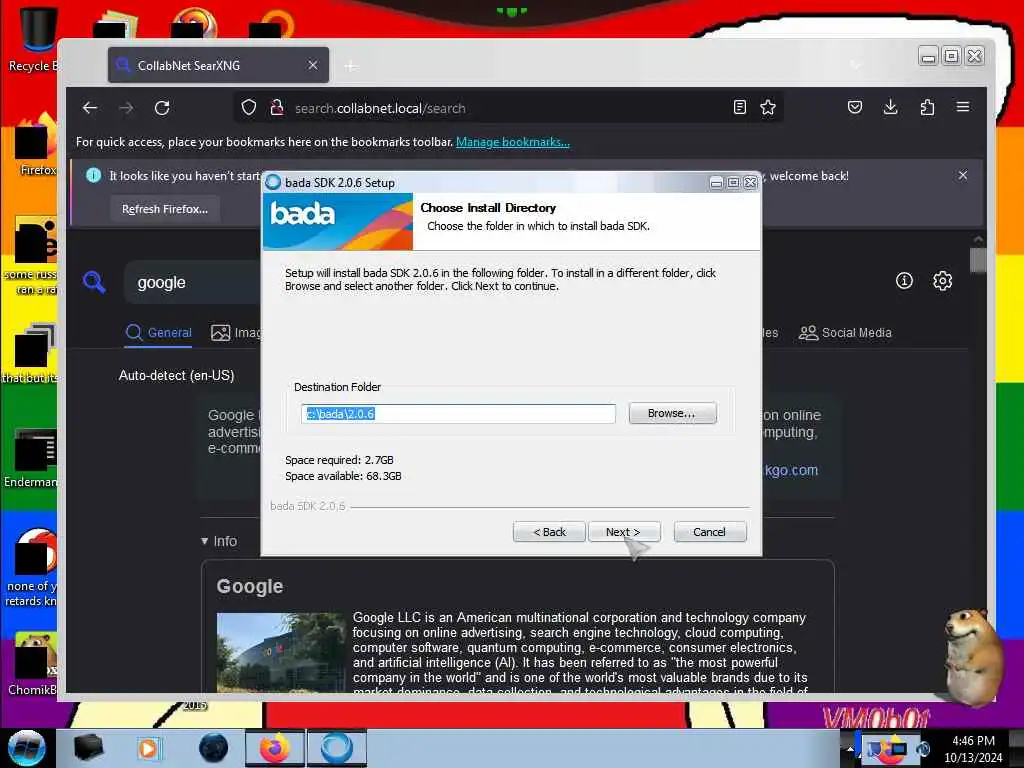Screen dimensions: 1024x768
Task: Select the Firefox desktop shortcut
Action: pyautogui.click(x=33, y=145)
